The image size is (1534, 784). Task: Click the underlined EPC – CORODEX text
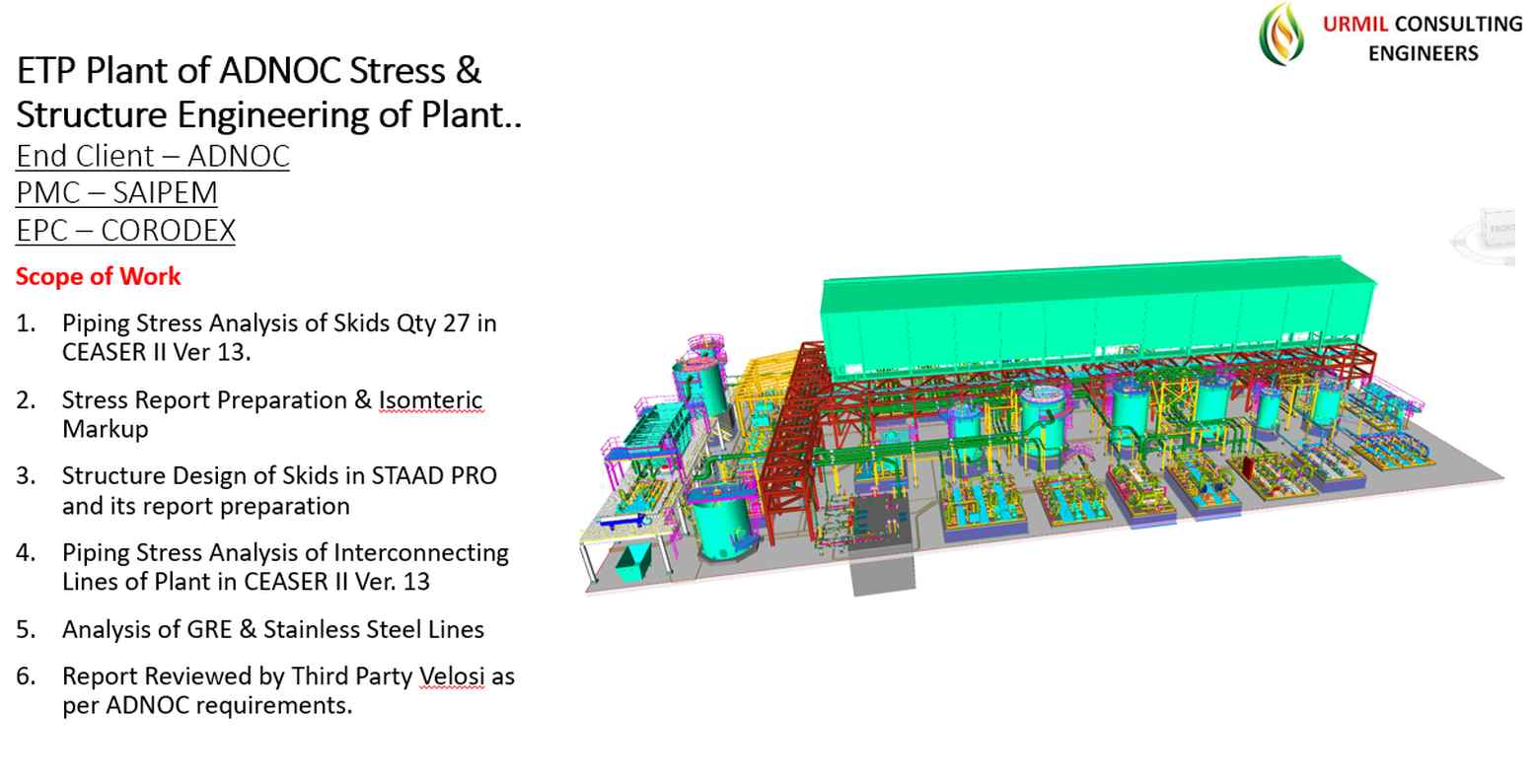(x=125, y=230)
